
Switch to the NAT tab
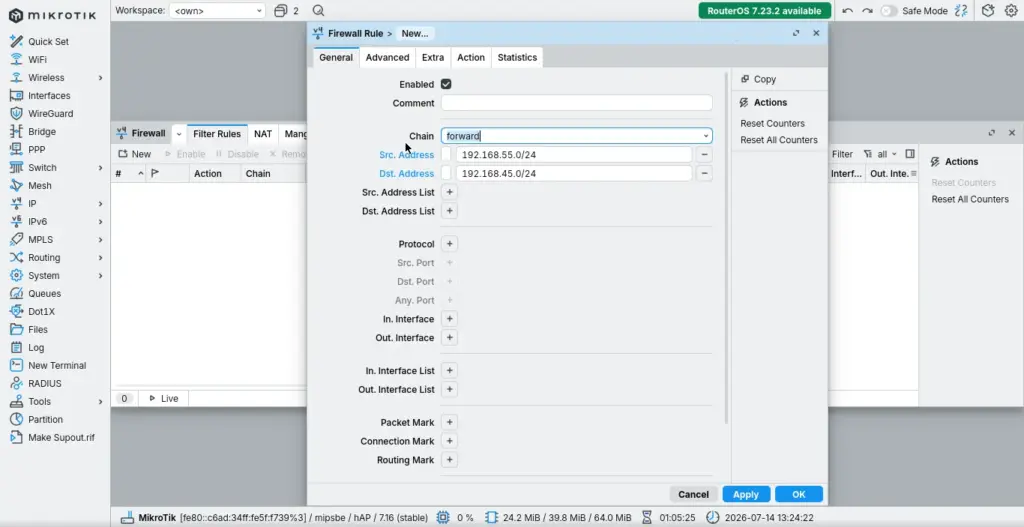pyautogui.click(x=263, y=134)
